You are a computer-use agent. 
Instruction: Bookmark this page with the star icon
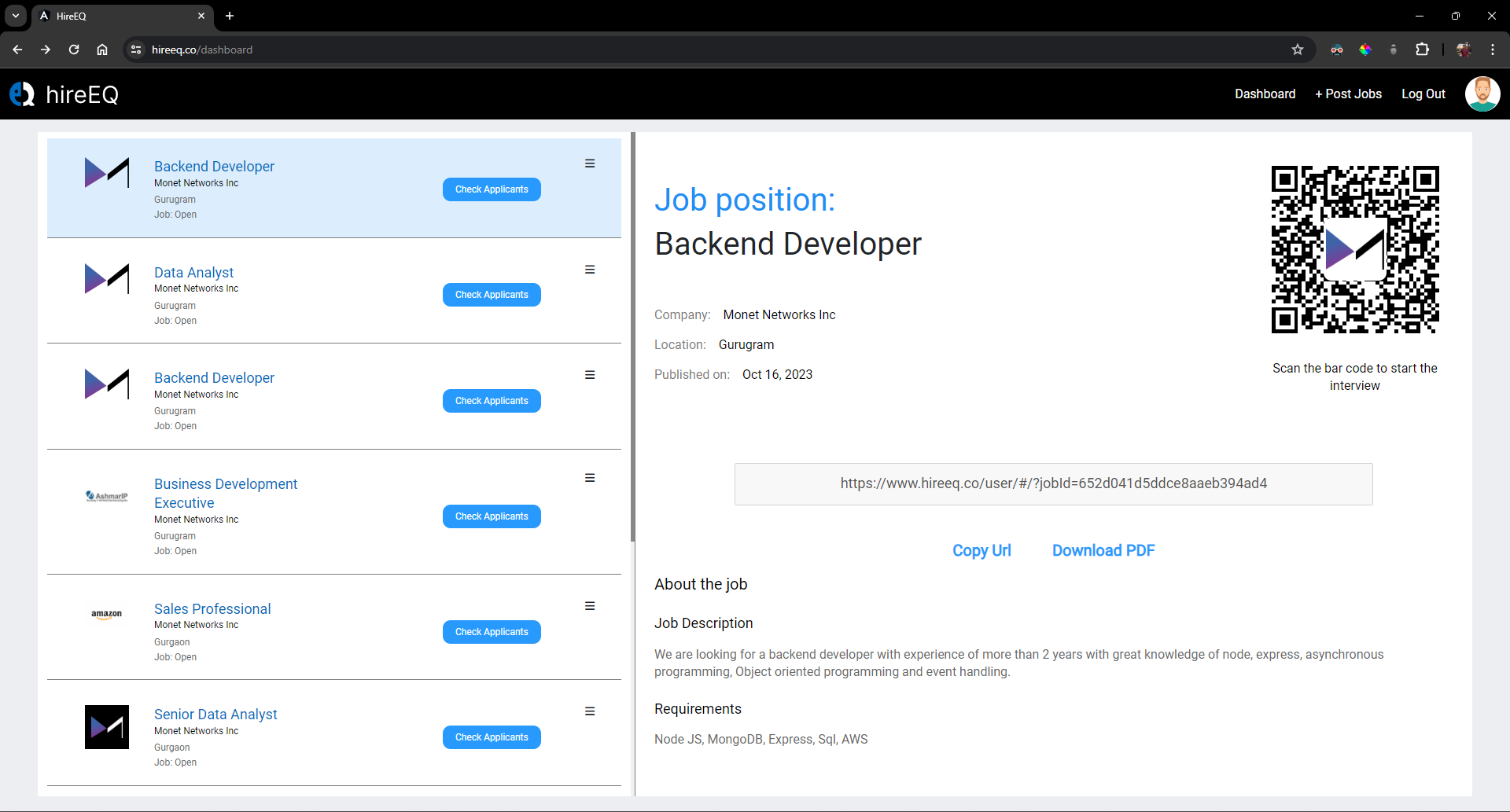1298,50
